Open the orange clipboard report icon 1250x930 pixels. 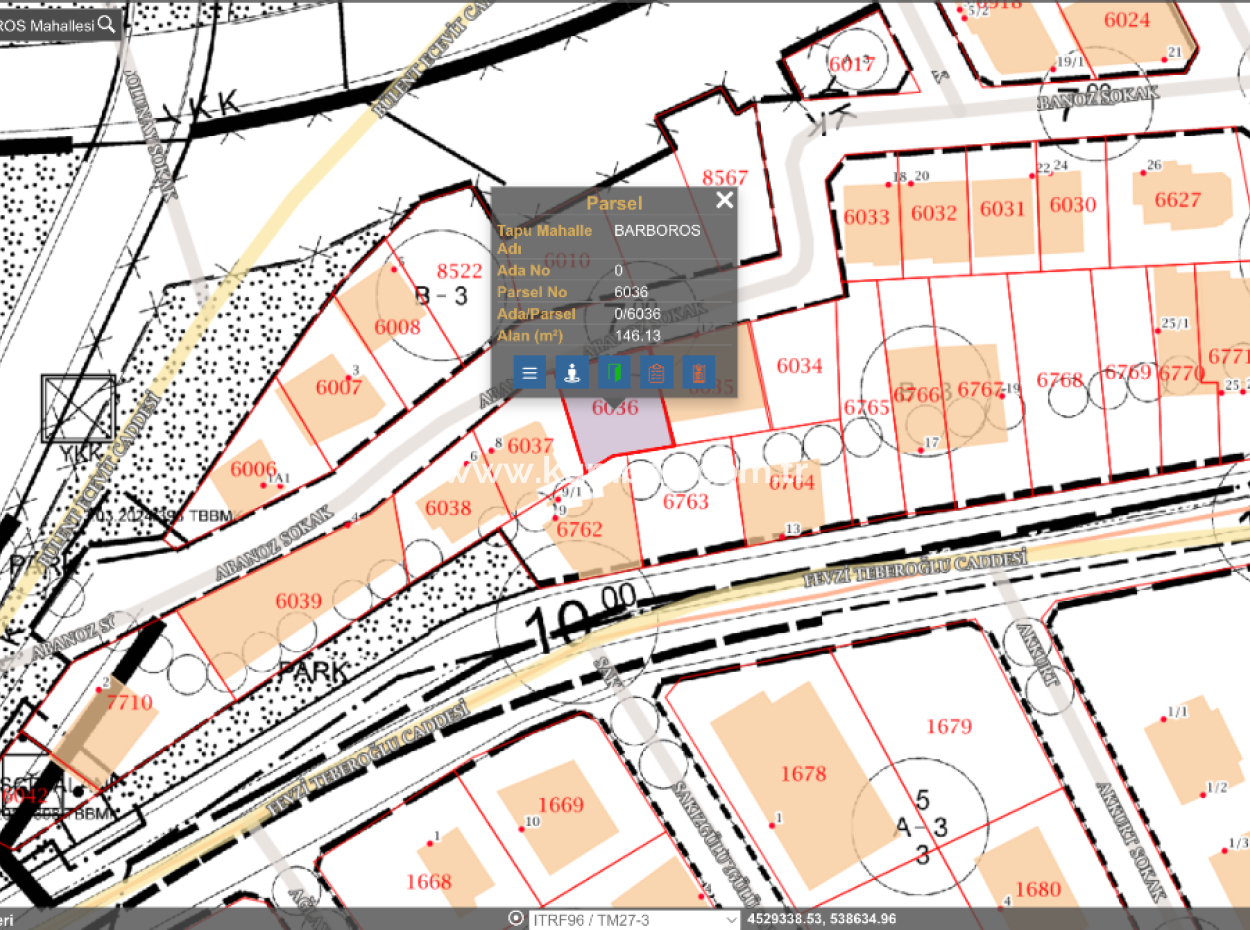655,372
